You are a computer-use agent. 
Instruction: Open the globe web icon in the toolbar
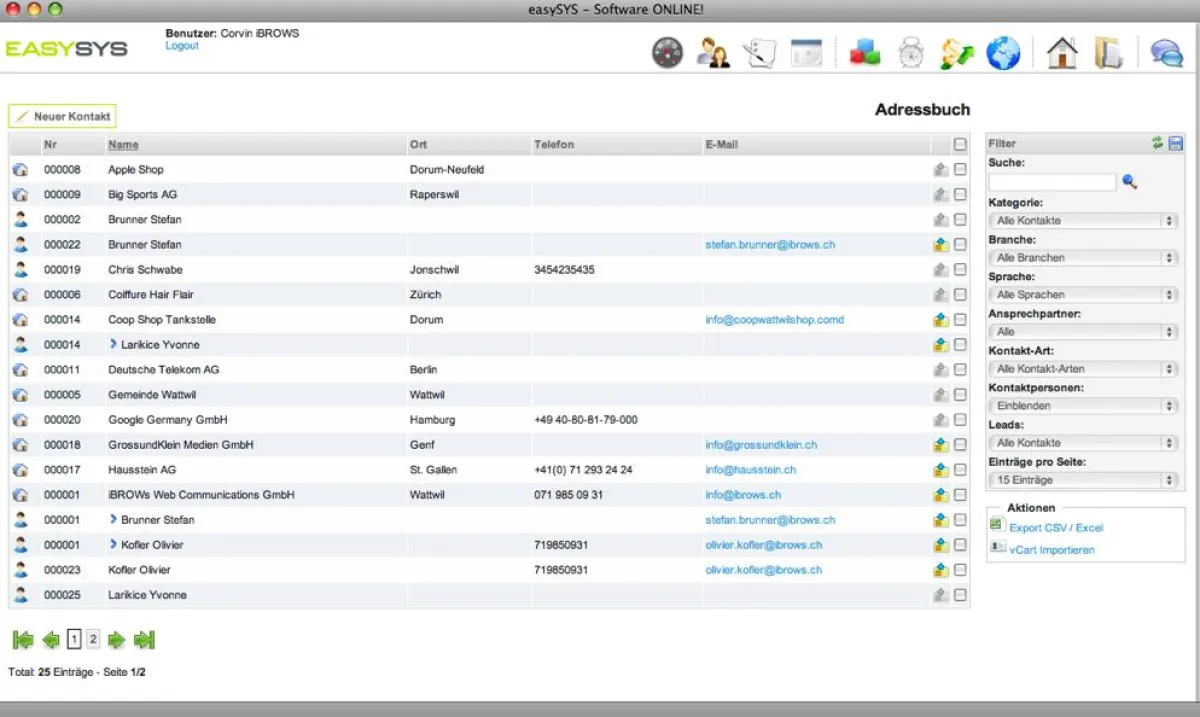(x=1003, y=52)
